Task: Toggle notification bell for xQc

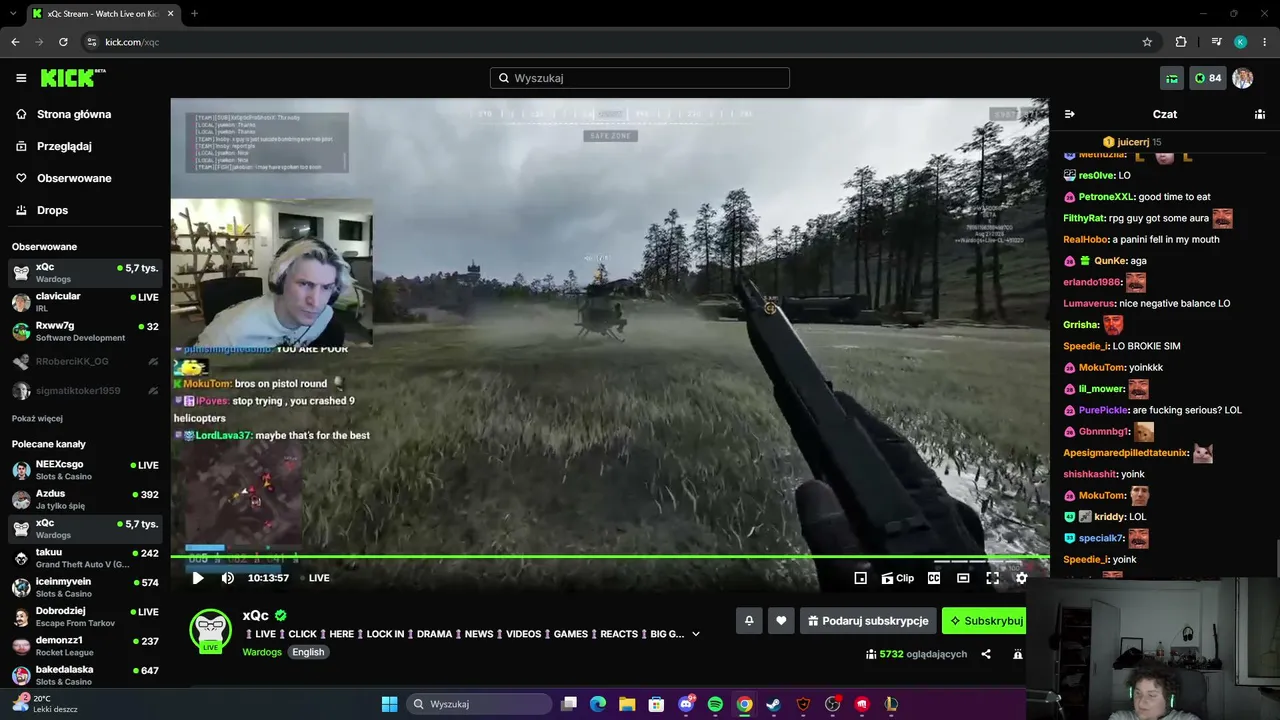Action: (x=749, y=621)
